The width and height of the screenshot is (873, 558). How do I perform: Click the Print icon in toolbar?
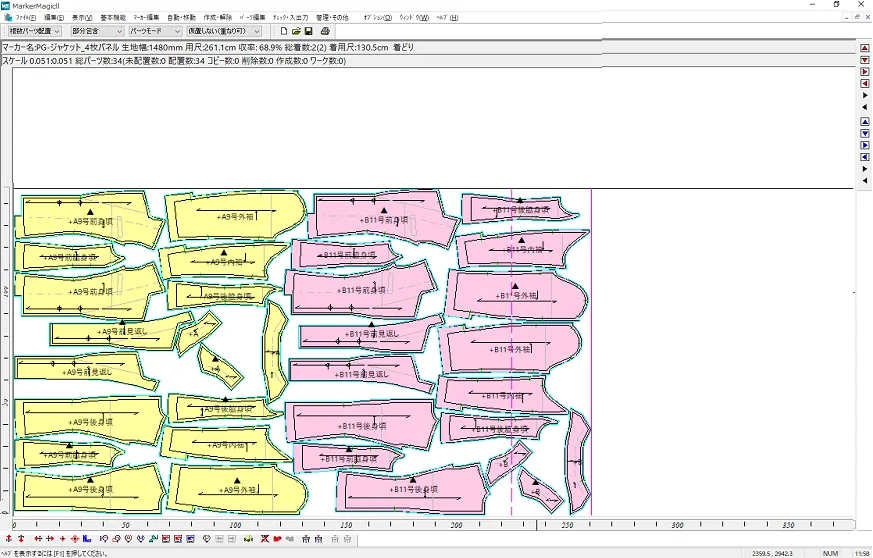pyautogui.click(x=325, y=31)
